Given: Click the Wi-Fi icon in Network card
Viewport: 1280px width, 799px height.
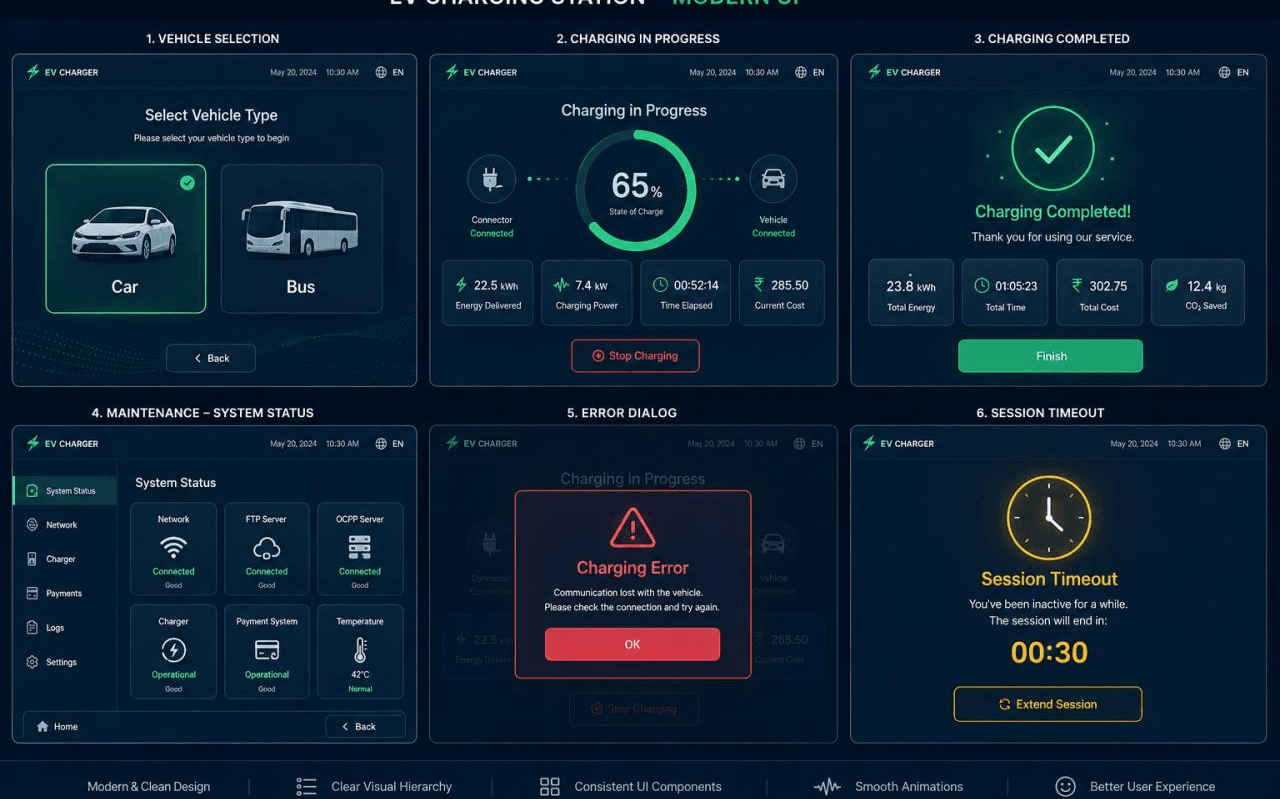Looking at the screenshot, I should click(173, 547).
